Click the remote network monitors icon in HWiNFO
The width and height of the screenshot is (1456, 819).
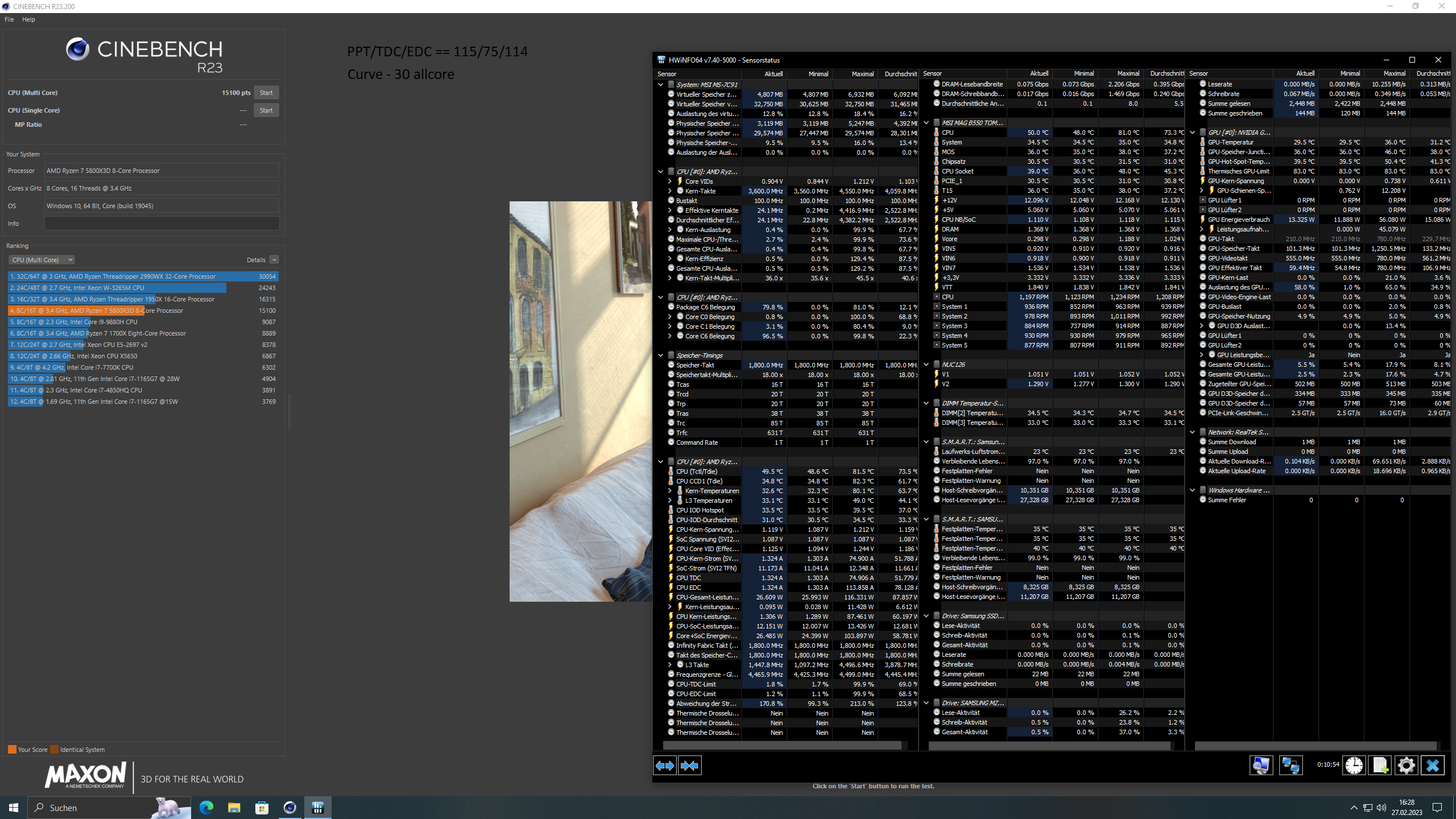coord(1290,766)
